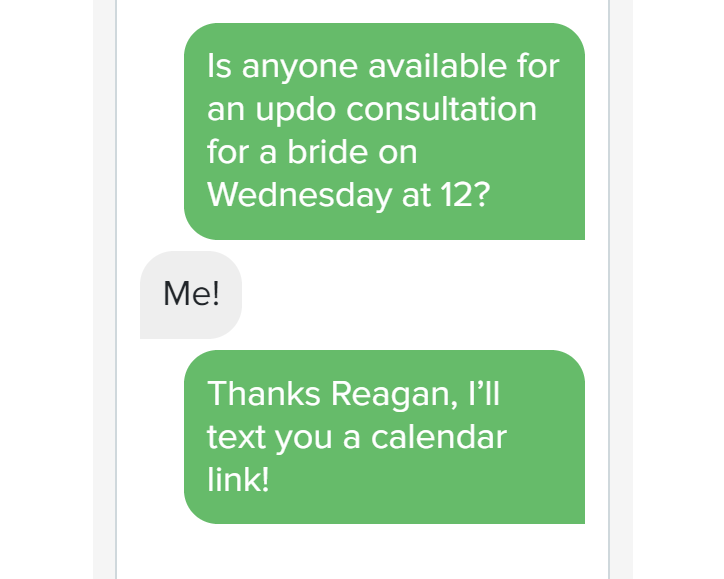Click the word "available" in the first message
The width and height of the screenshot is (724, 579).
tap(437, 66)
